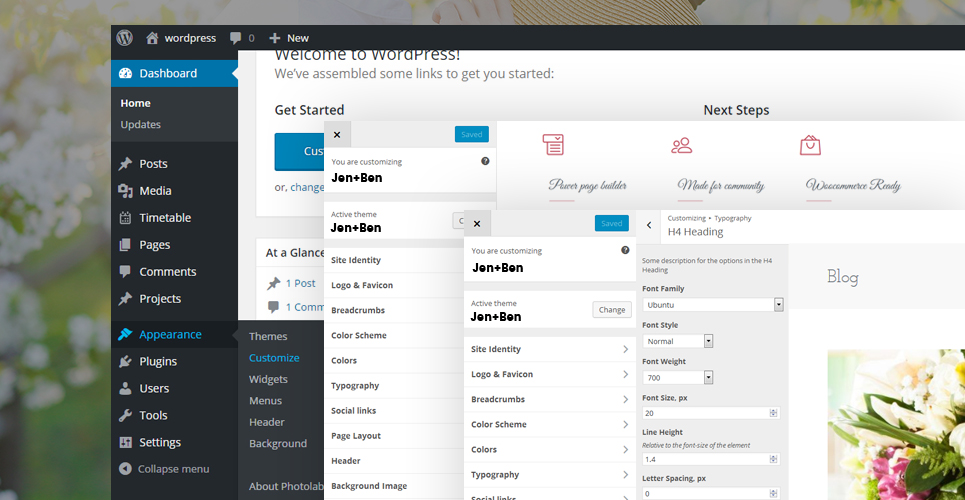Open the Font Style Normal dropdown
The height and width of the screenshot is (500, 965).
click(x=678, y=341)
